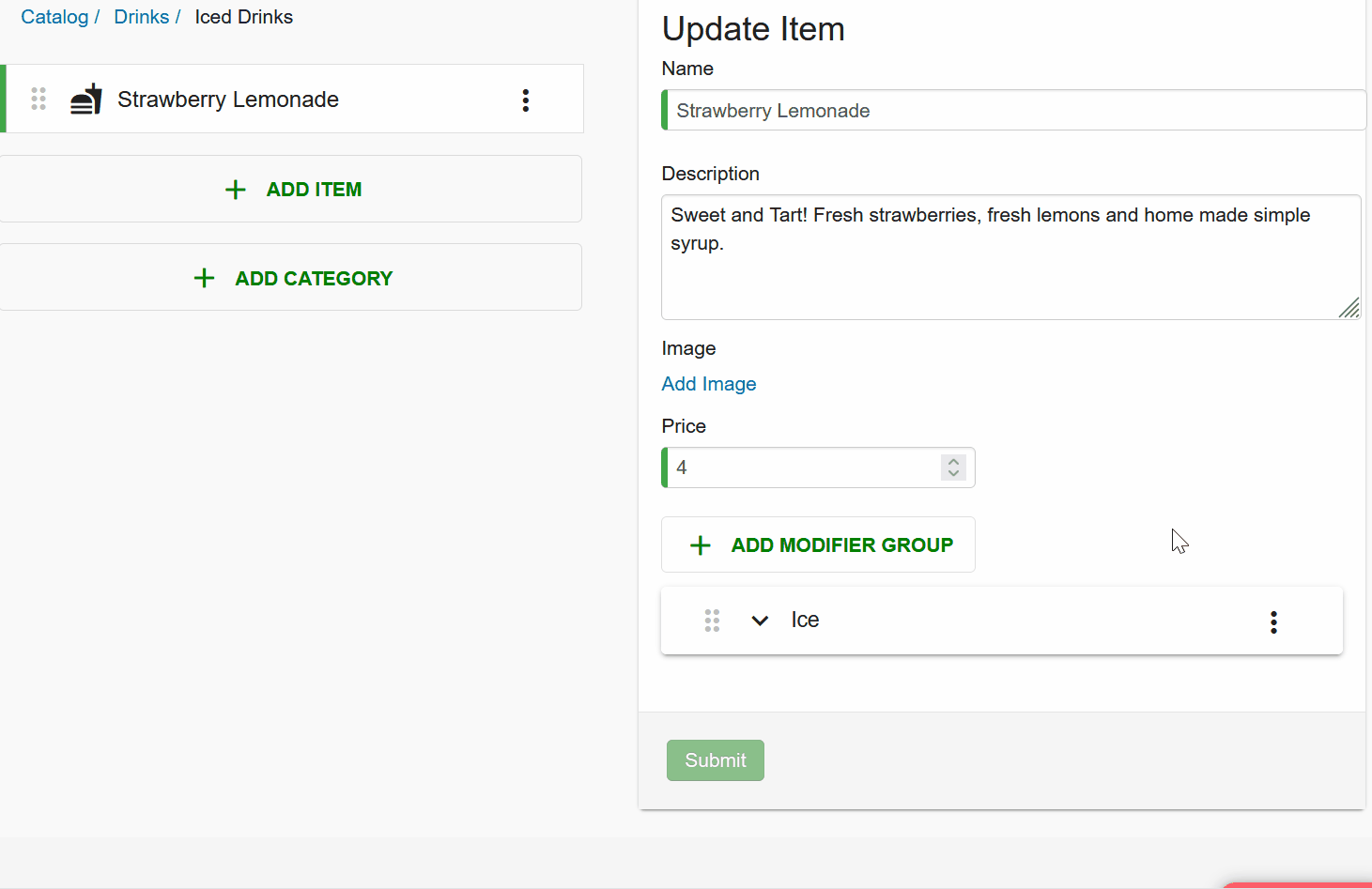Focus the Price input field
This screenshot has height=889, width=1372.
[818, 467]
